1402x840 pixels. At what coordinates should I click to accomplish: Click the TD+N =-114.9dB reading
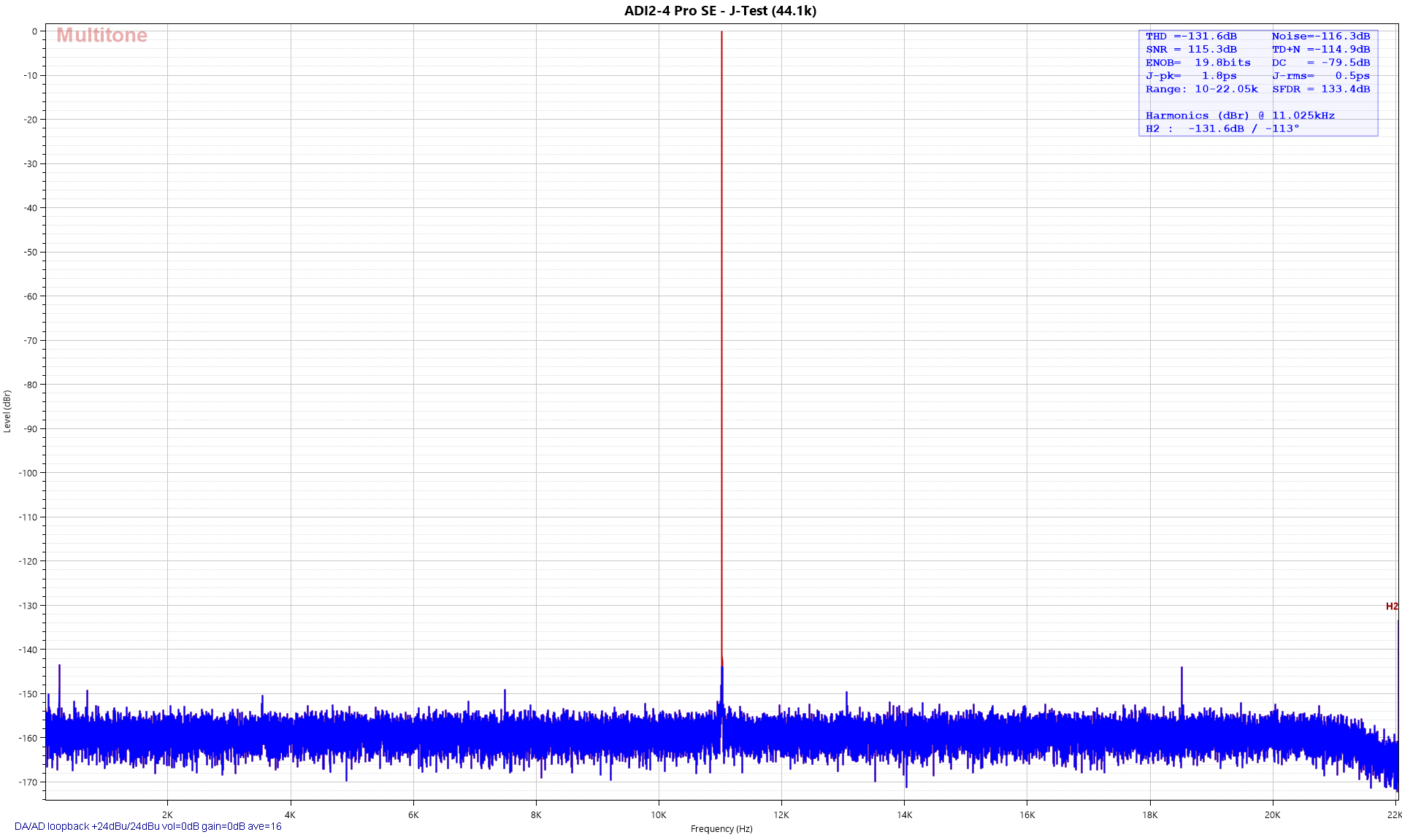pos(1320,50)
